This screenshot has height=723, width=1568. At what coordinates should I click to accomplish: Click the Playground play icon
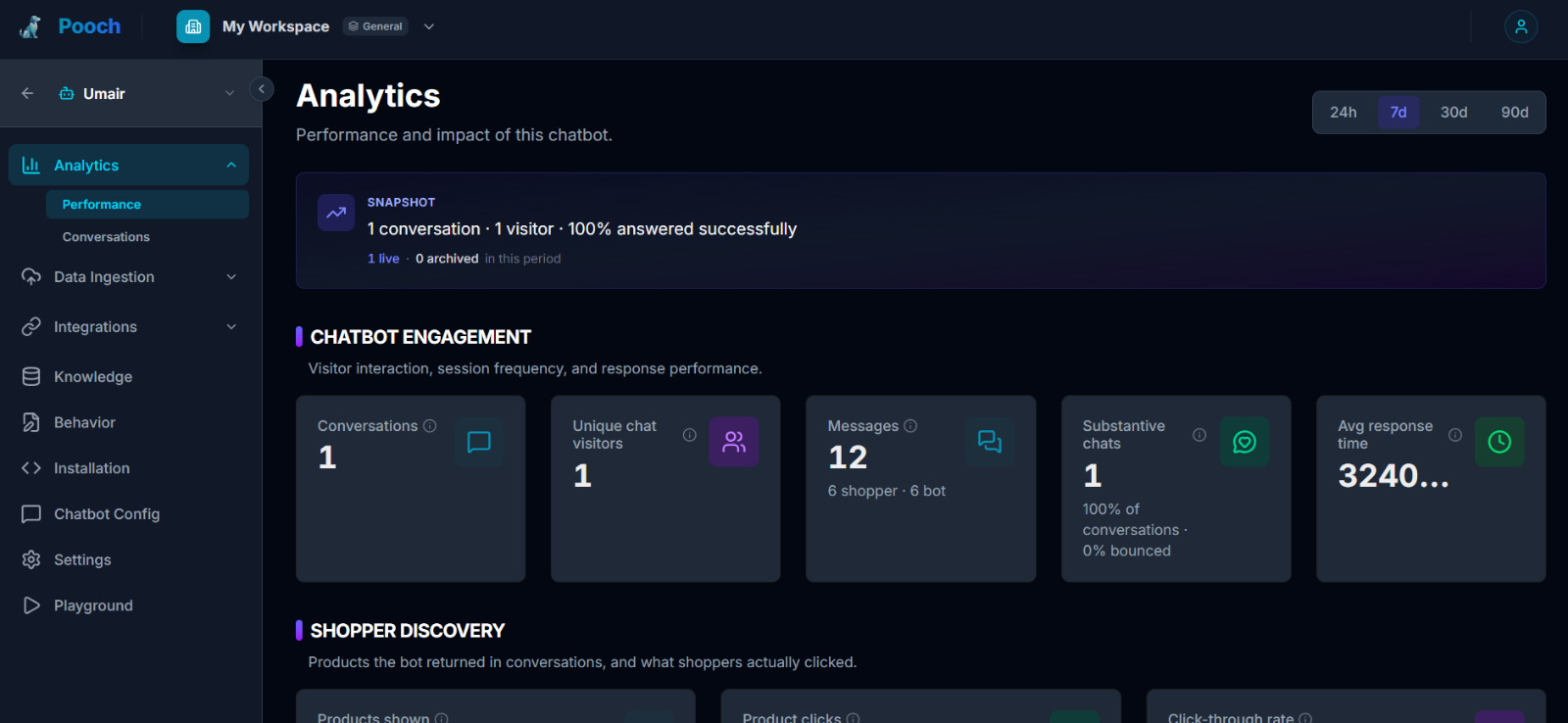[x=31, y=605]
